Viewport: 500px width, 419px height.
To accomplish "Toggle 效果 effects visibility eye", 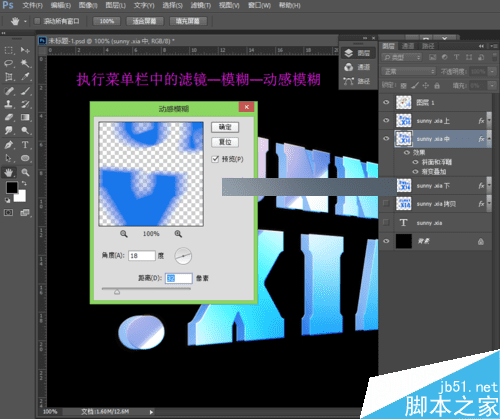I will (407, 152).
